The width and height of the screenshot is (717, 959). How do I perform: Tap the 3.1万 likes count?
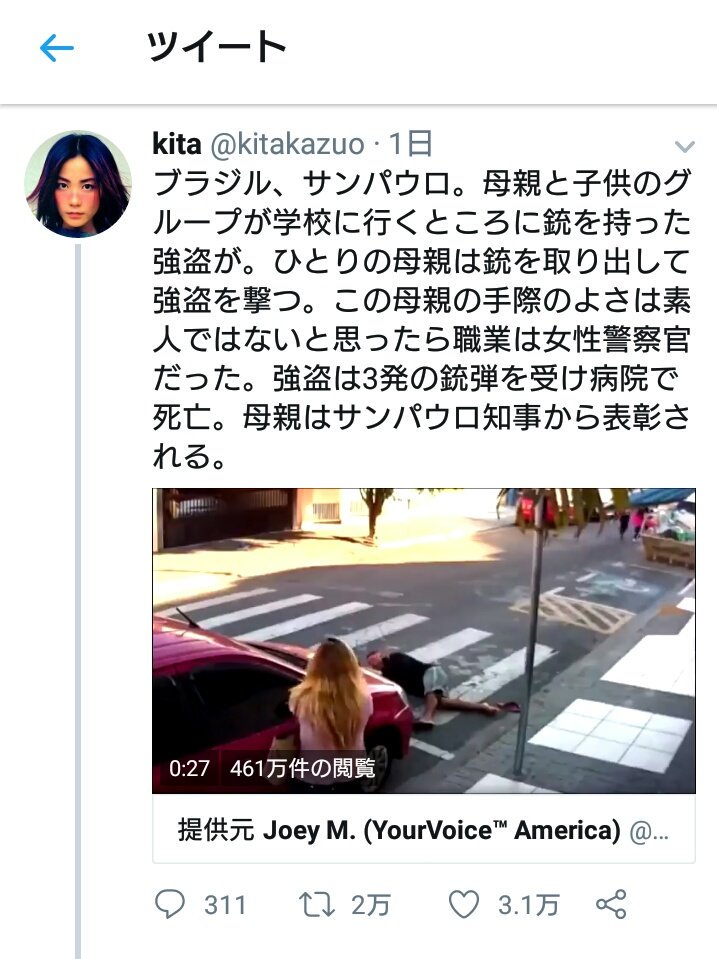[529, 905]
